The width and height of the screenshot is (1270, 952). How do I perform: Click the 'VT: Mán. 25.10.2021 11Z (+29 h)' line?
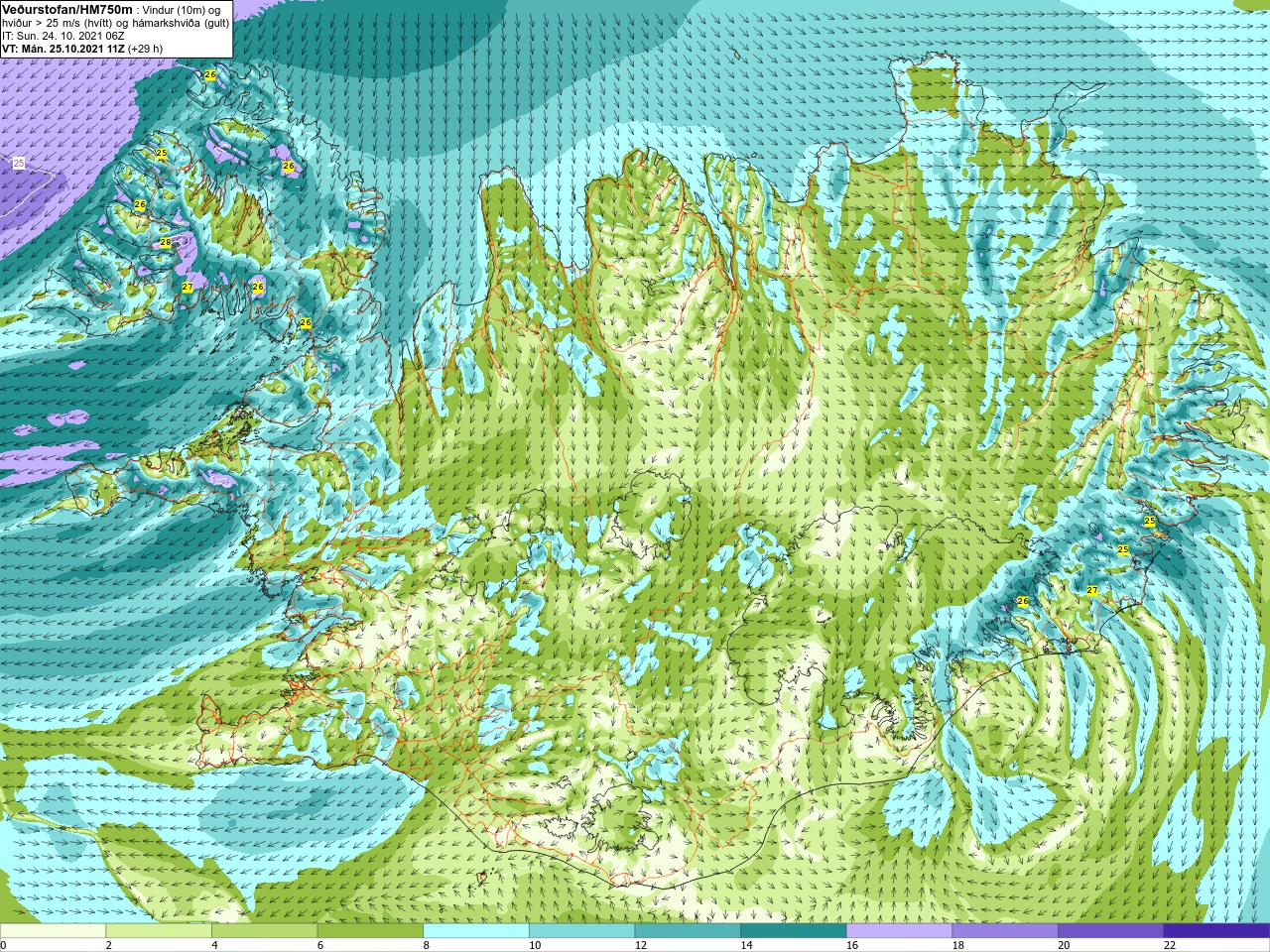[x=82, y=49]
